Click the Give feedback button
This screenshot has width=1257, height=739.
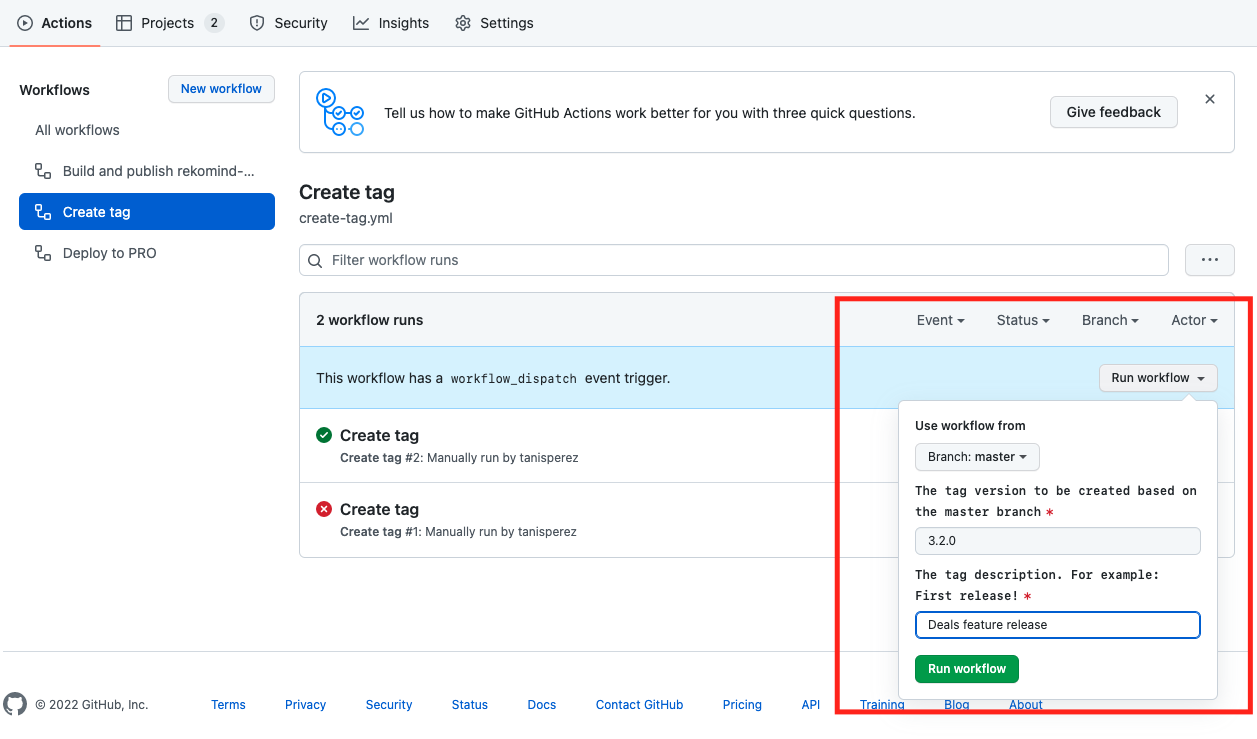point(1113,112)
